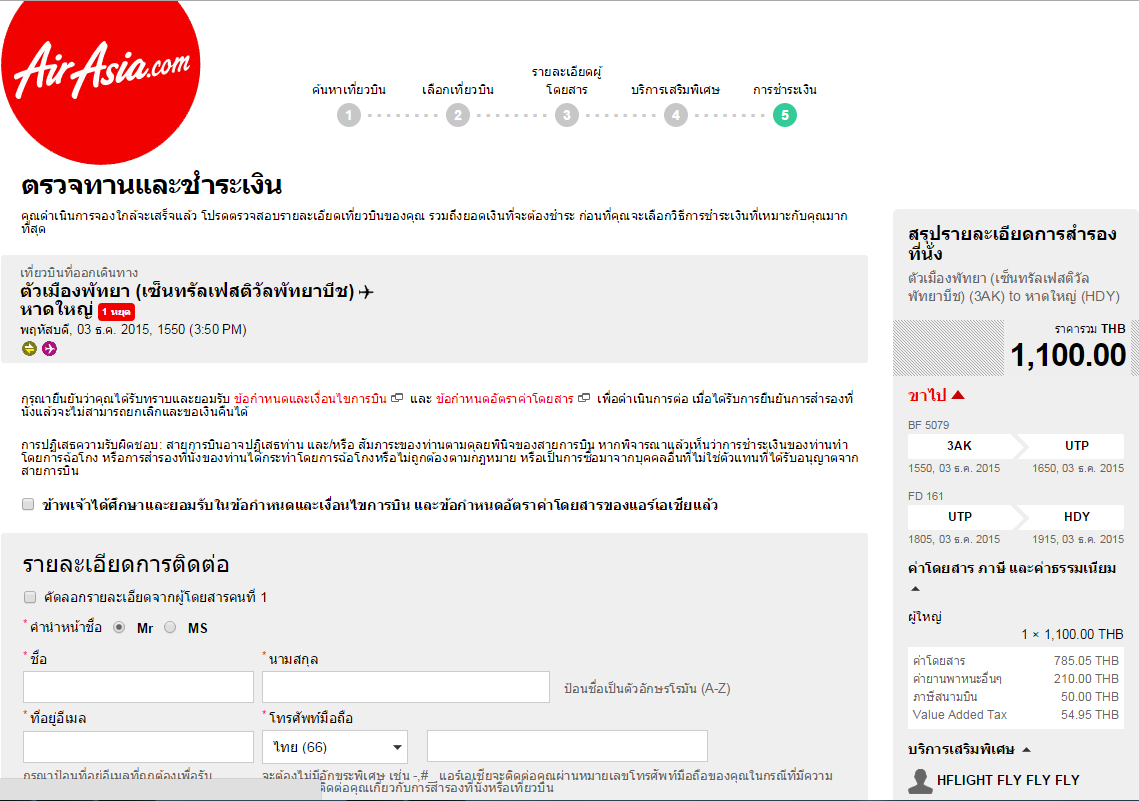This screenshot has width=1139, height=801.
Task: Click the green step 5 payment circle
Action: [785, 115]
